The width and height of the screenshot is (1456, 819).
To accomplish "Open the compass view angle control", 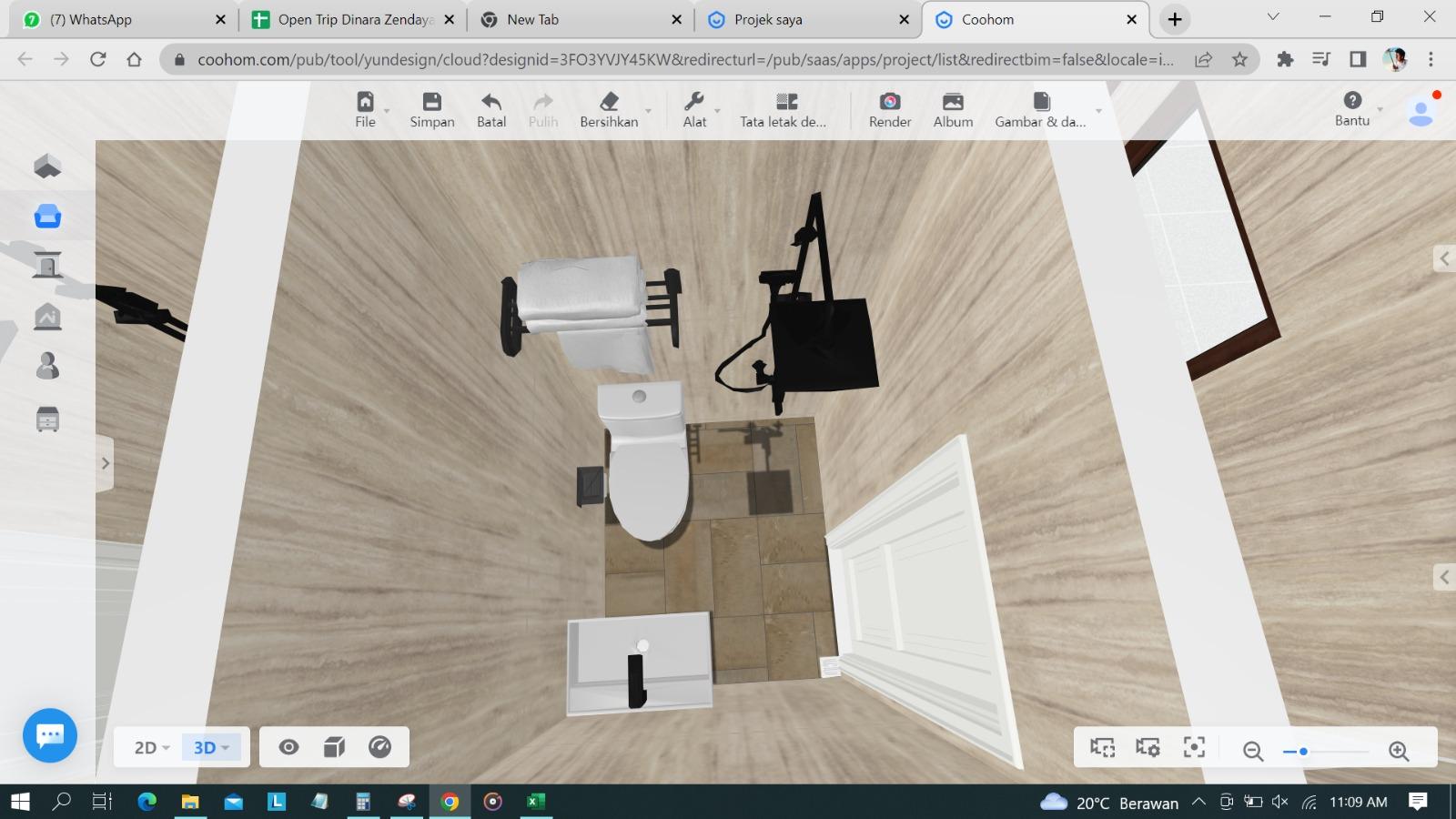I will click(x=379, y=747).
